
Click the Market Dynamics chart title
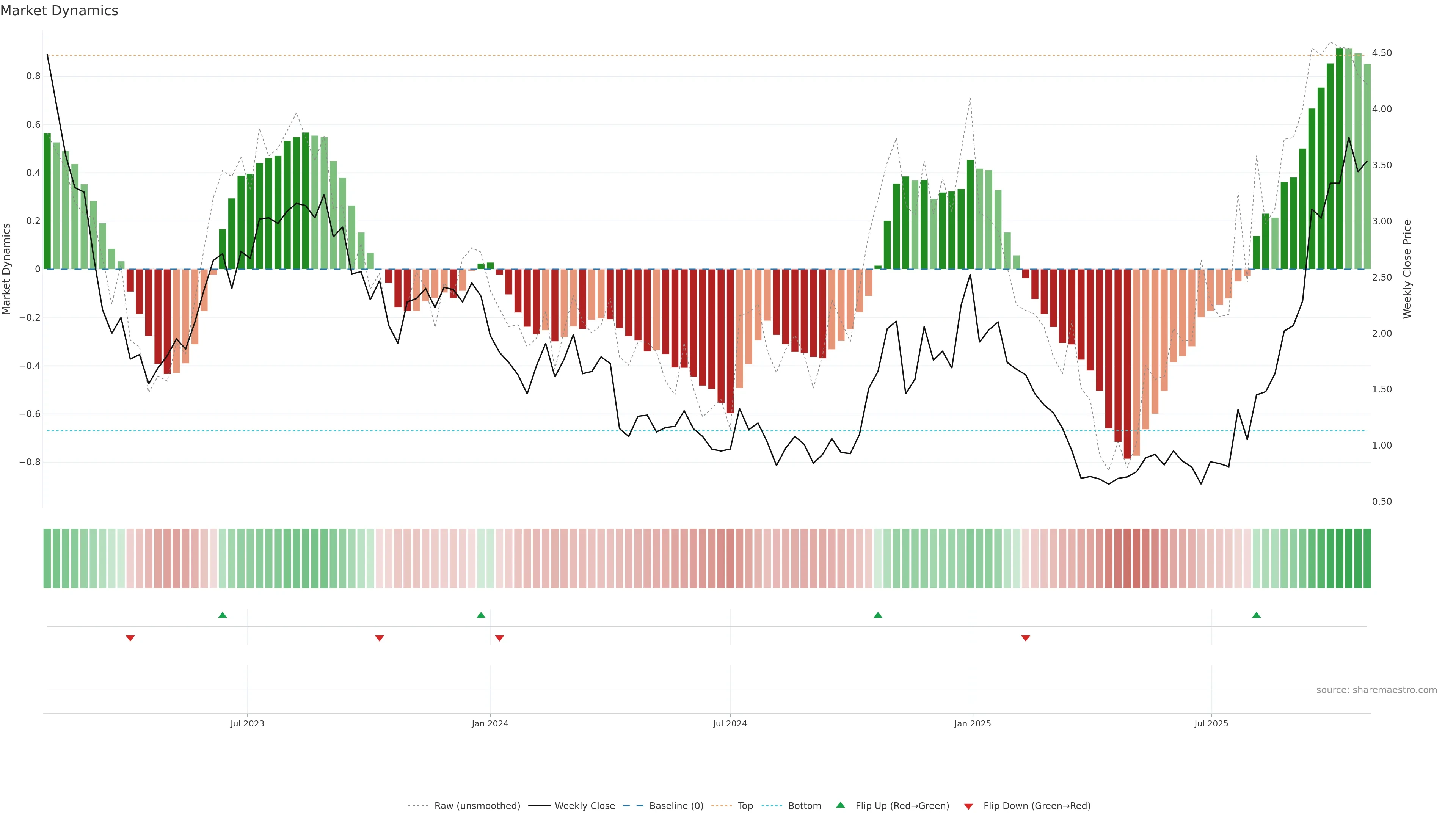click(60, 11)
